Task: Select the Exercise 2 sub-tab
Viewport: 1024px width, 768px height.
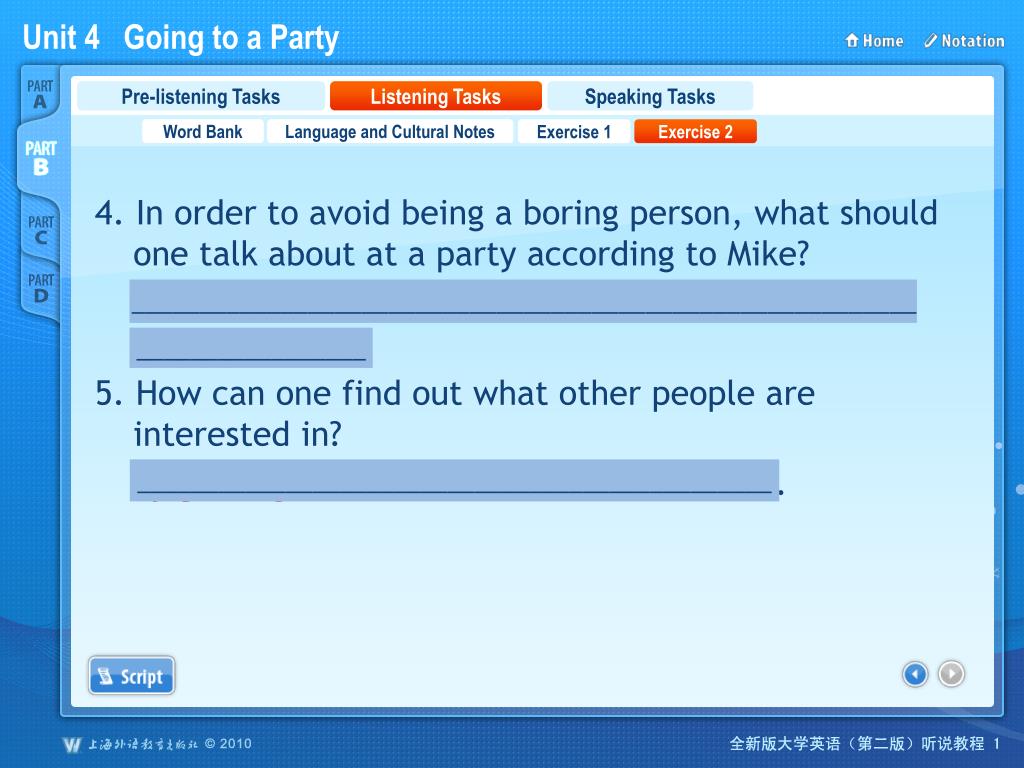Action: pos(696,132)
